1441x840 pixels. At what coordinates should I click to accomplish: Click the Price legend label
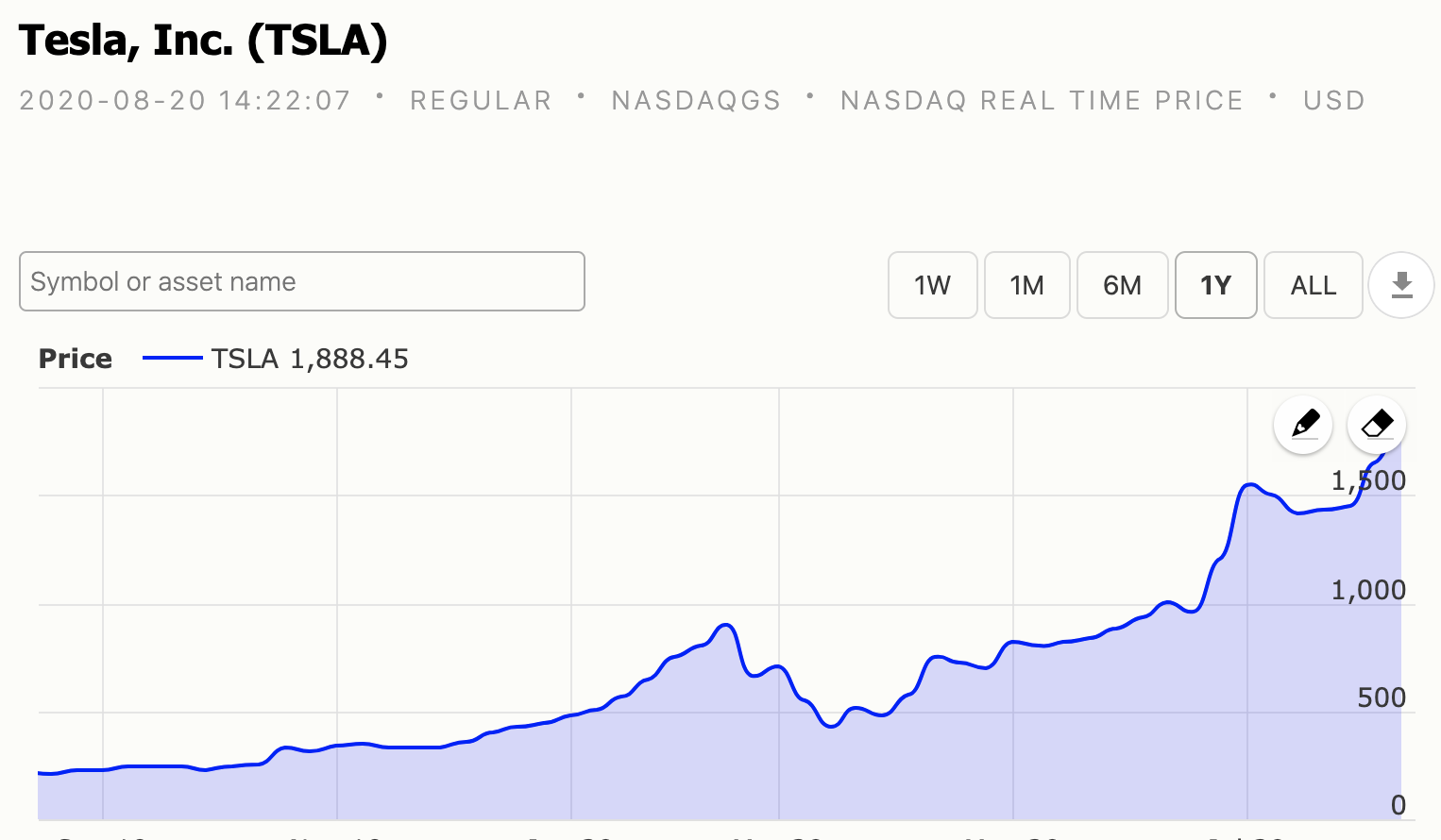click(x=76, y=359)
